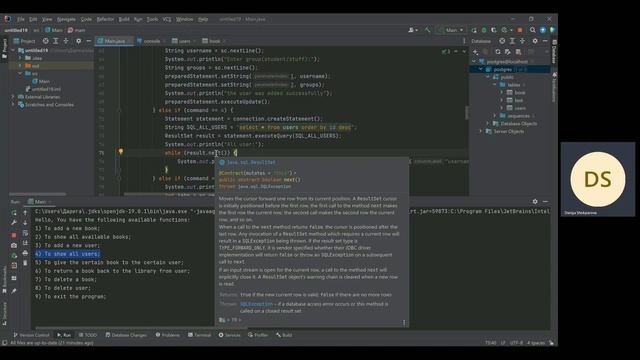Open the Services tool window
The height and width of the screenshot is (360, 640).
point(230,335)
